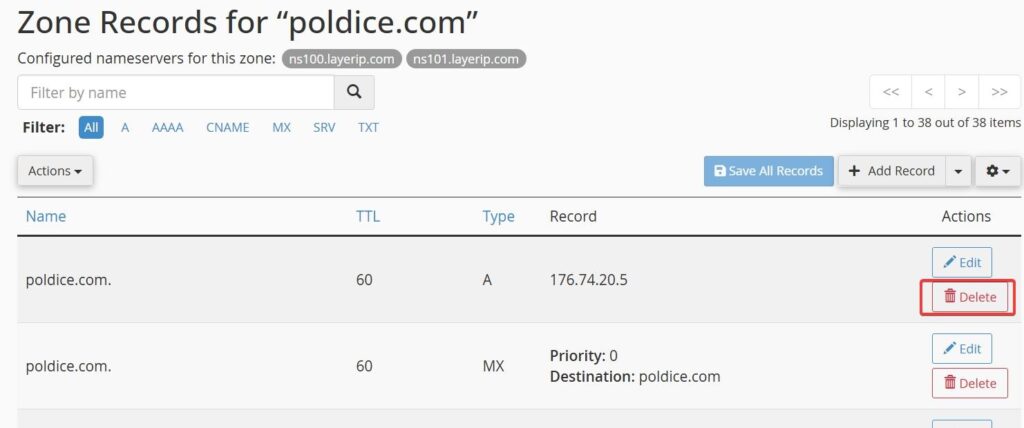
Task: Delete the 176.74.20.5 A record
Action: point(969,297)
